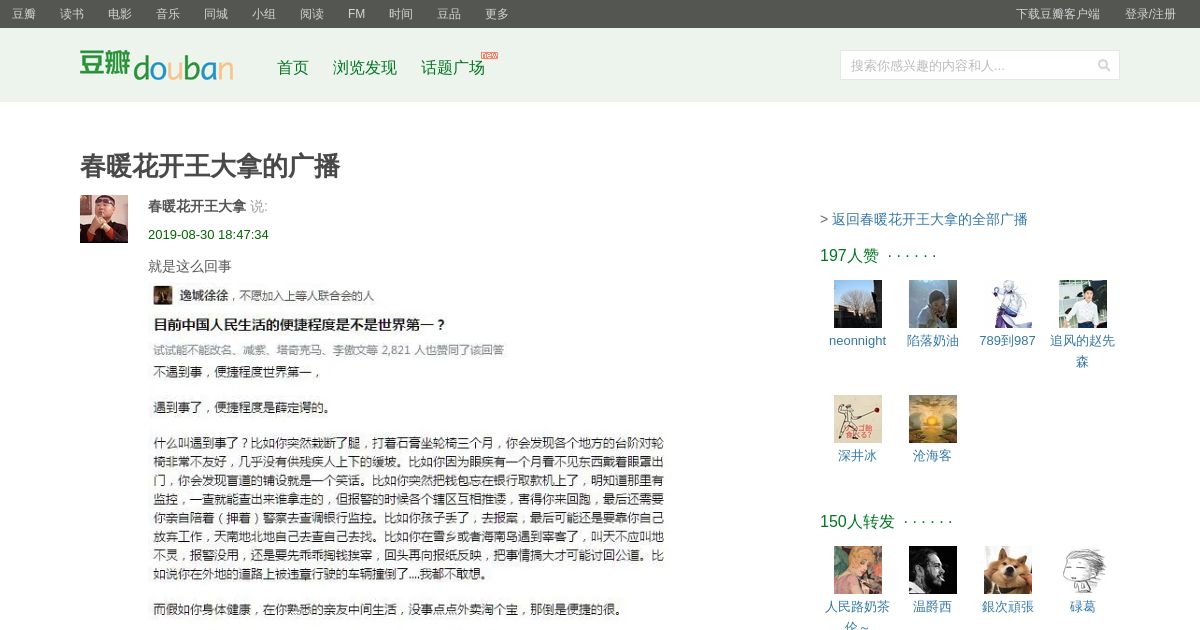The width and height of the screenshot is (1200, 630).
Task: Open 春暖花开王大拿's profile avatar
Action: tap(104, 219)
